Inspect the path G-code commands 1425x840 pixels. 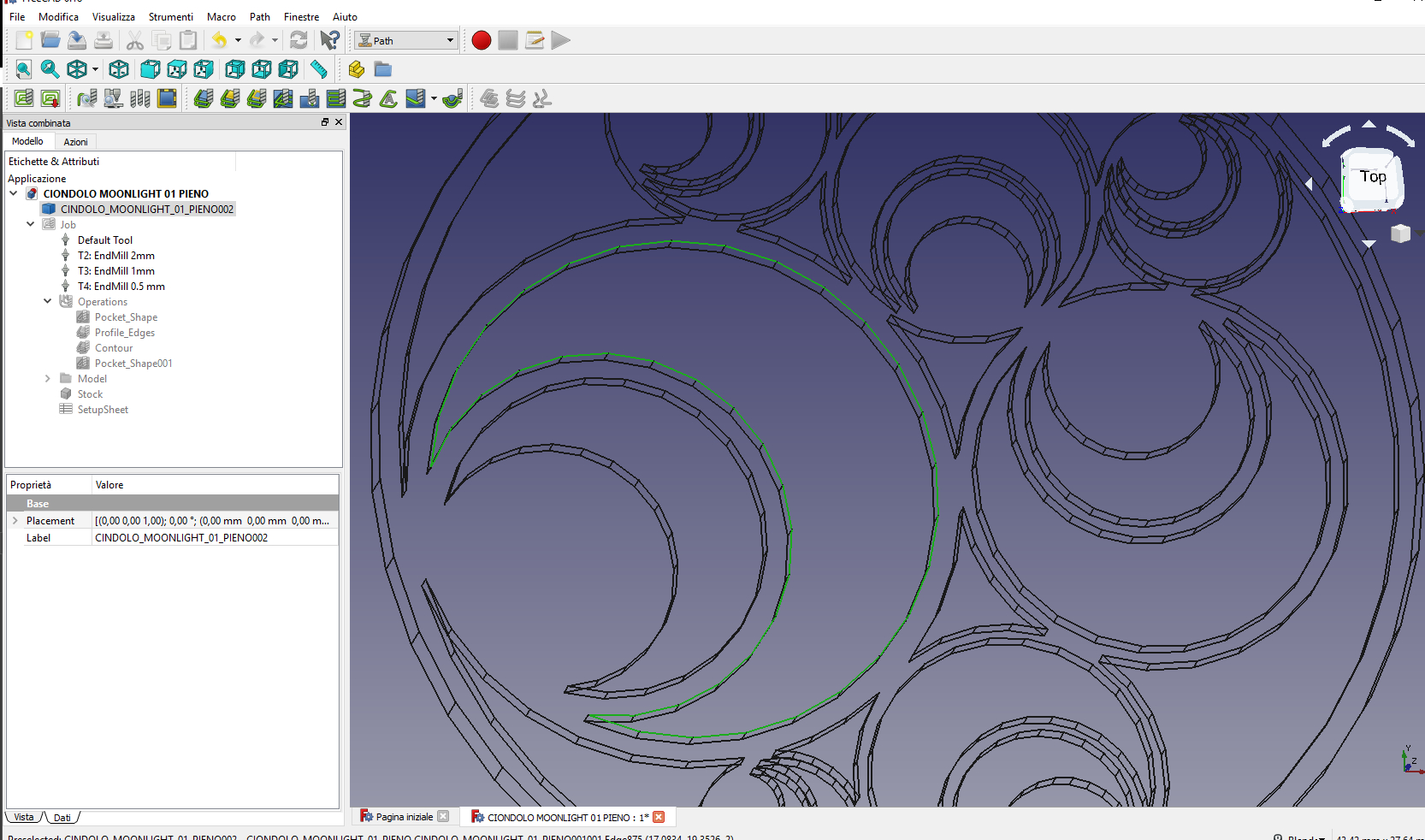click(x=86, y=98)
